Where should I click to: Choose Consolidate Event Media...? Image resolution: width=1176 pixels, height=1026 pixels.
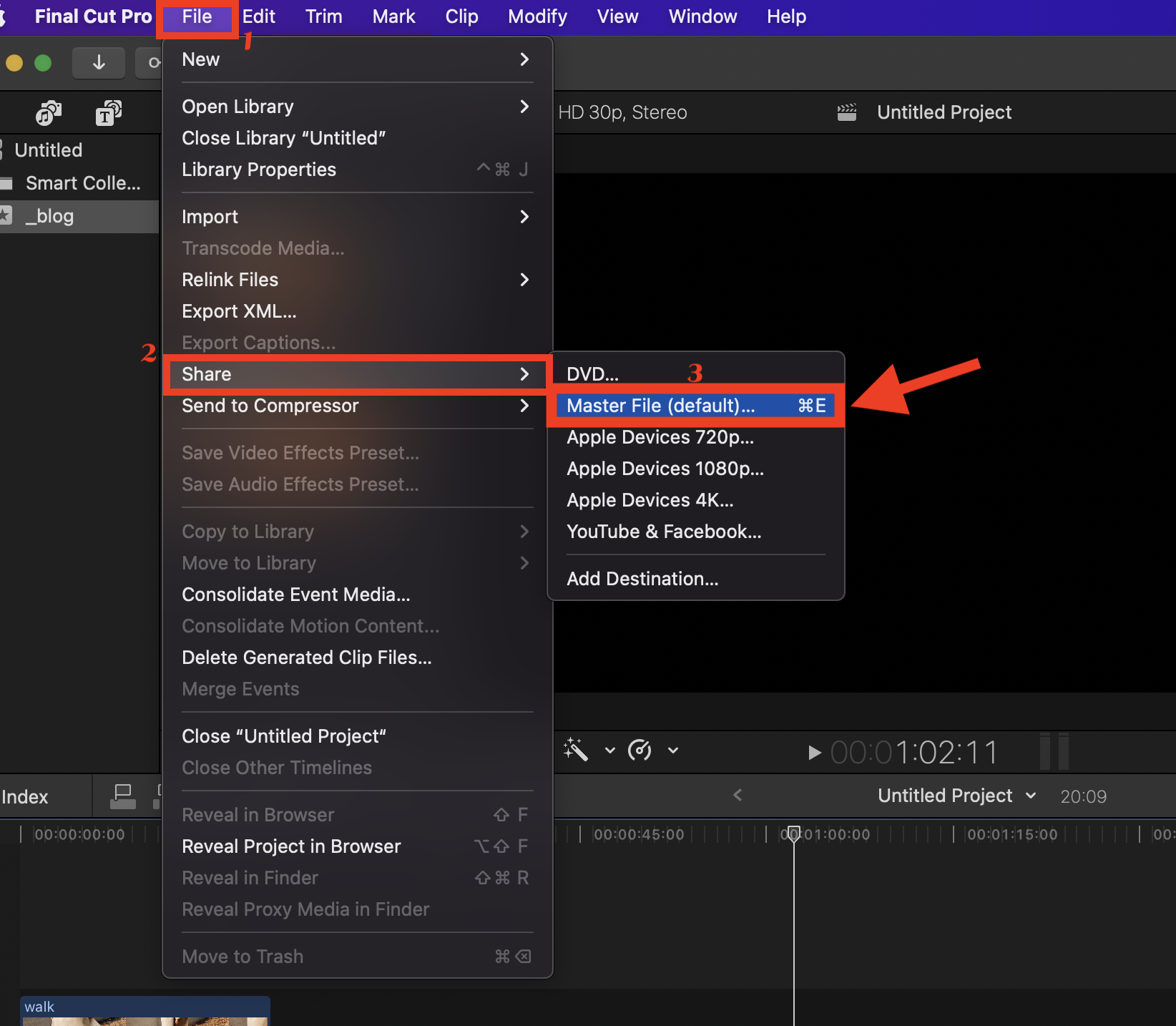[x=357, y=595]
